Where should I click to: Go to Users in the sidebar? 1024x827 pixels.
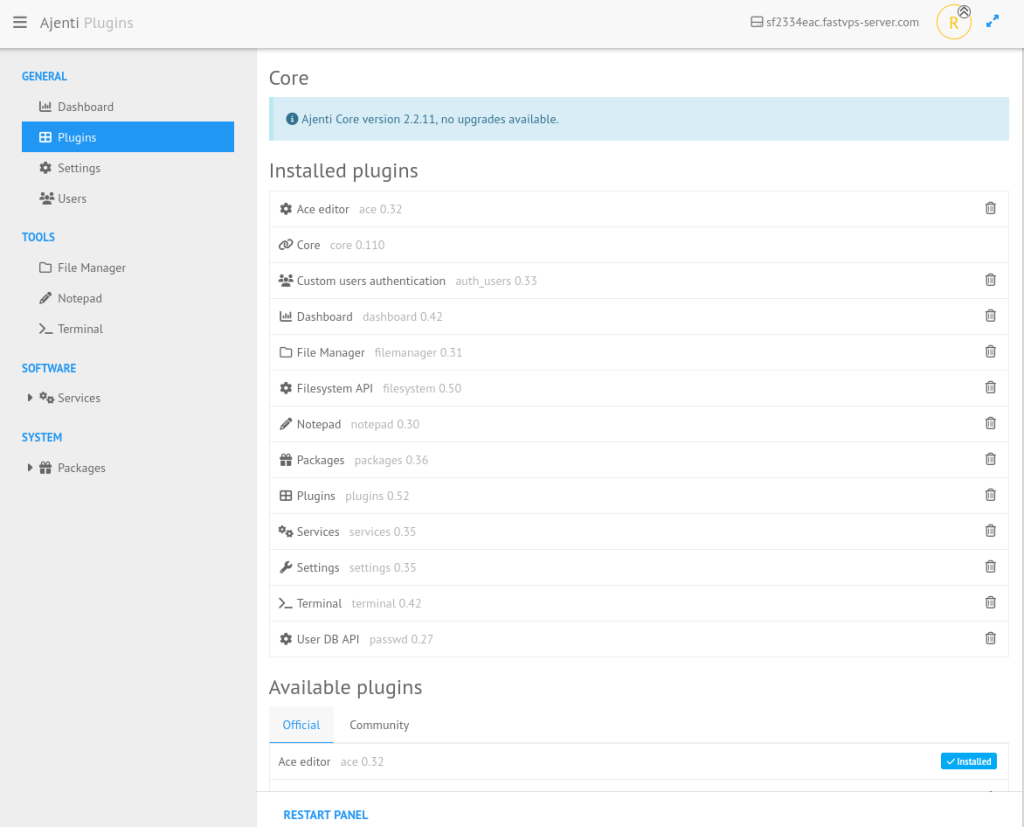click(x=72, y=199)
